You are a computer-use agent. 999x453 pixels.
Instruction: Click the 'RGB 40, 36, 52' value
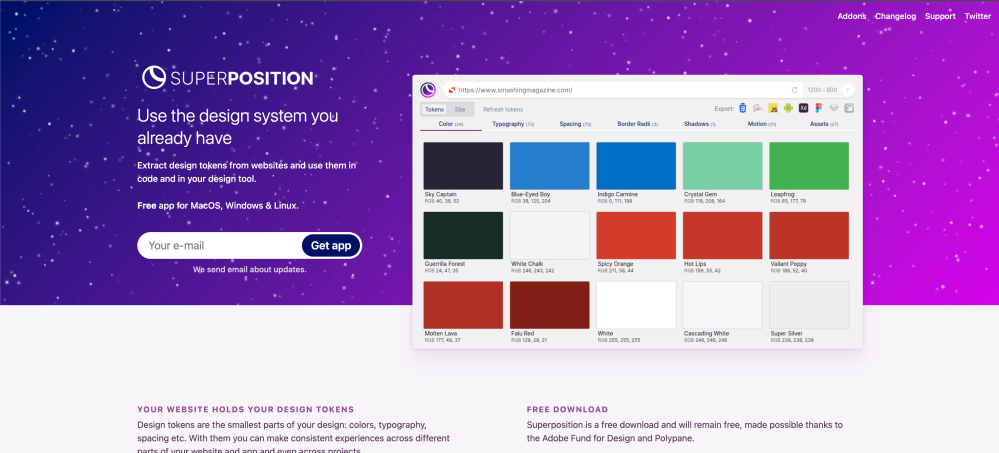click(x=441, y=201)
